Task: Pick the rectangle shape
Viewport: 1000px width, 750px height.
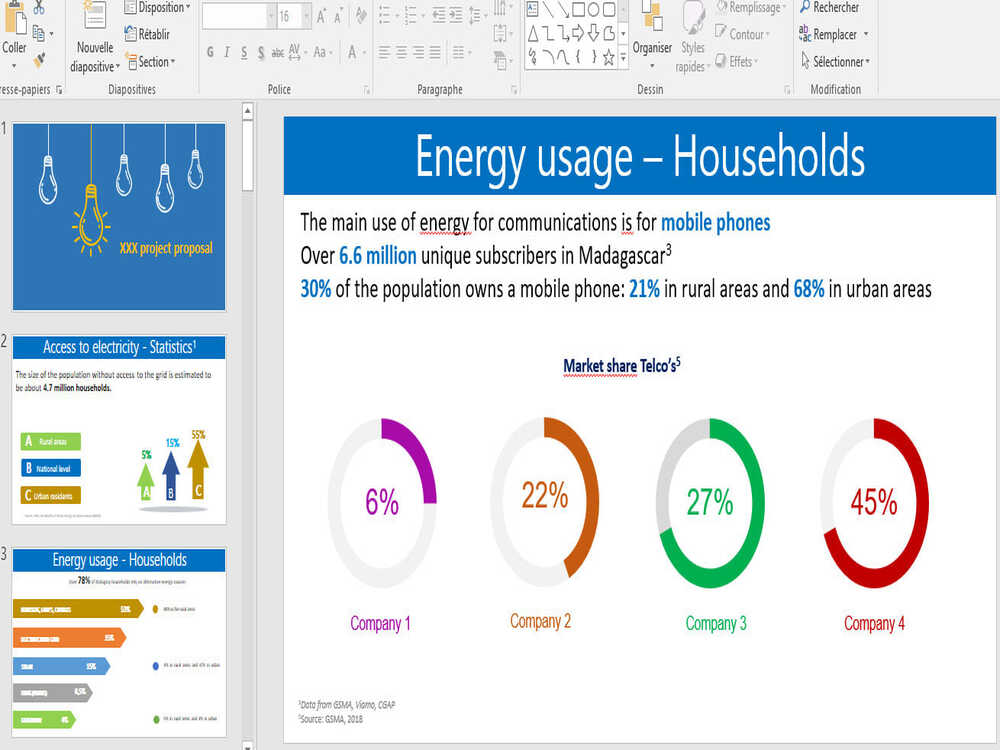Action: [578, 9]
